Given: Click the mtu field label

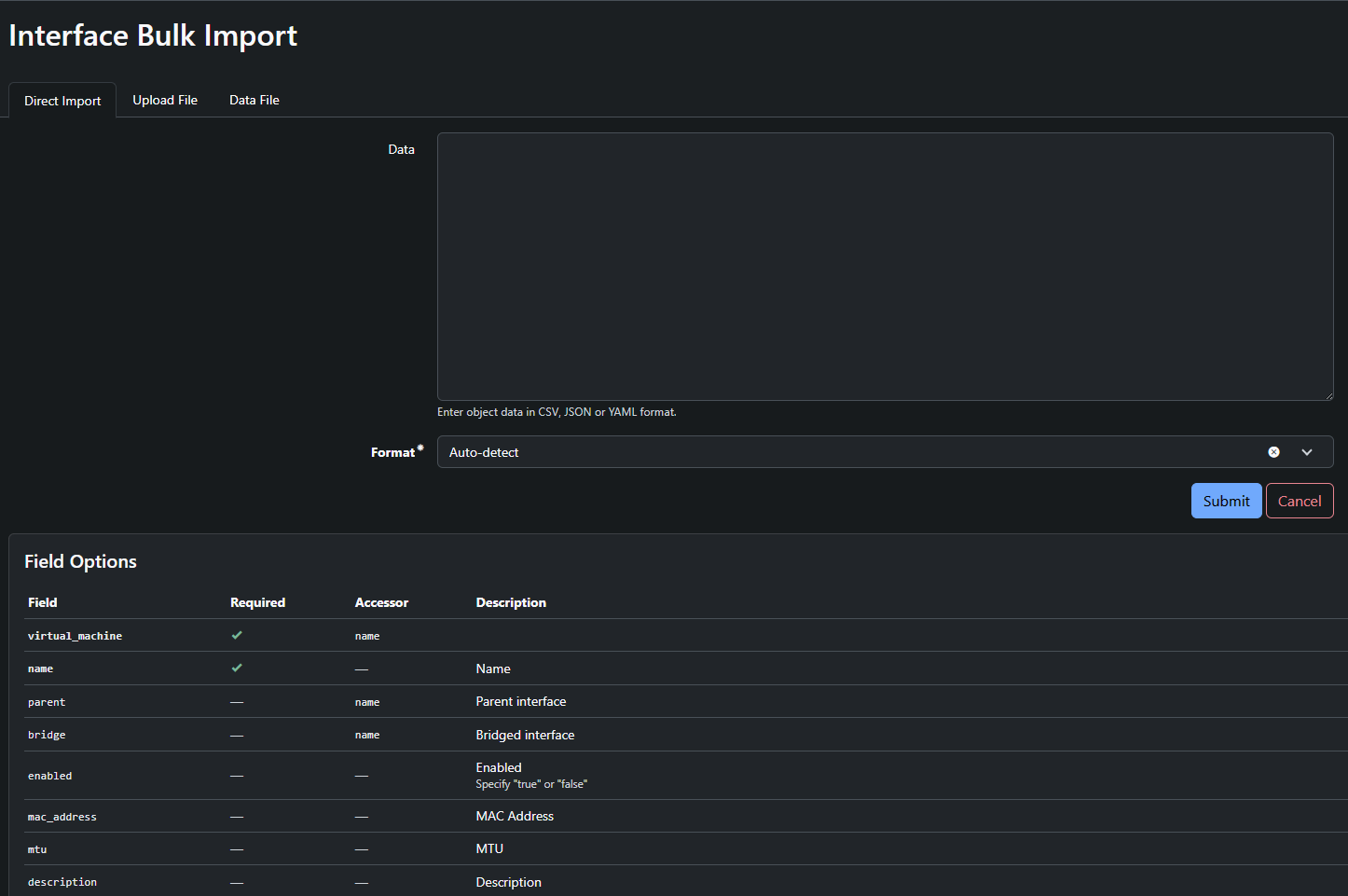Looking at the screenshot, I should point(37,848).
